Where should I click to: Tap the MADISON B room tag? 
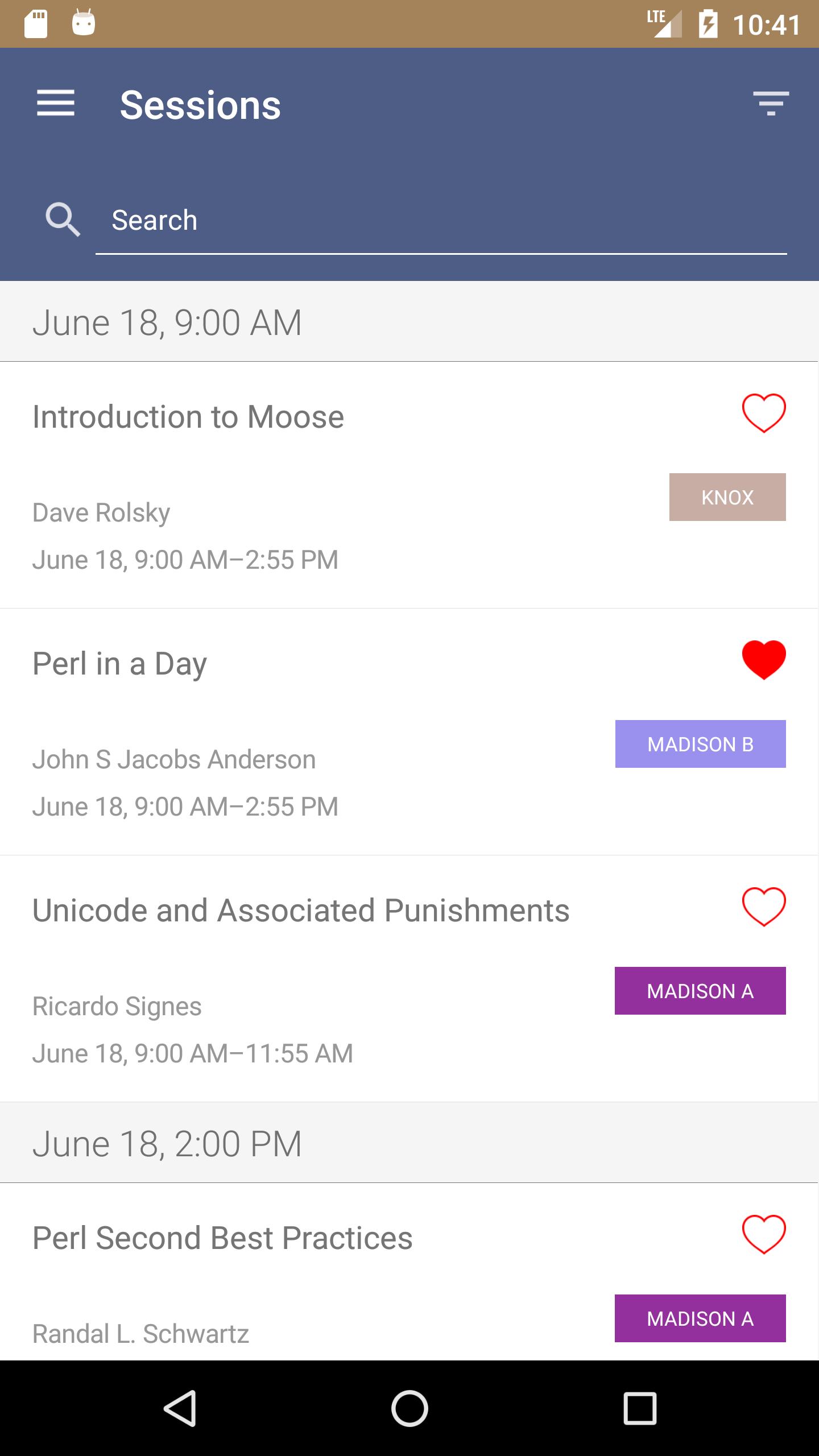coord(700,744)
